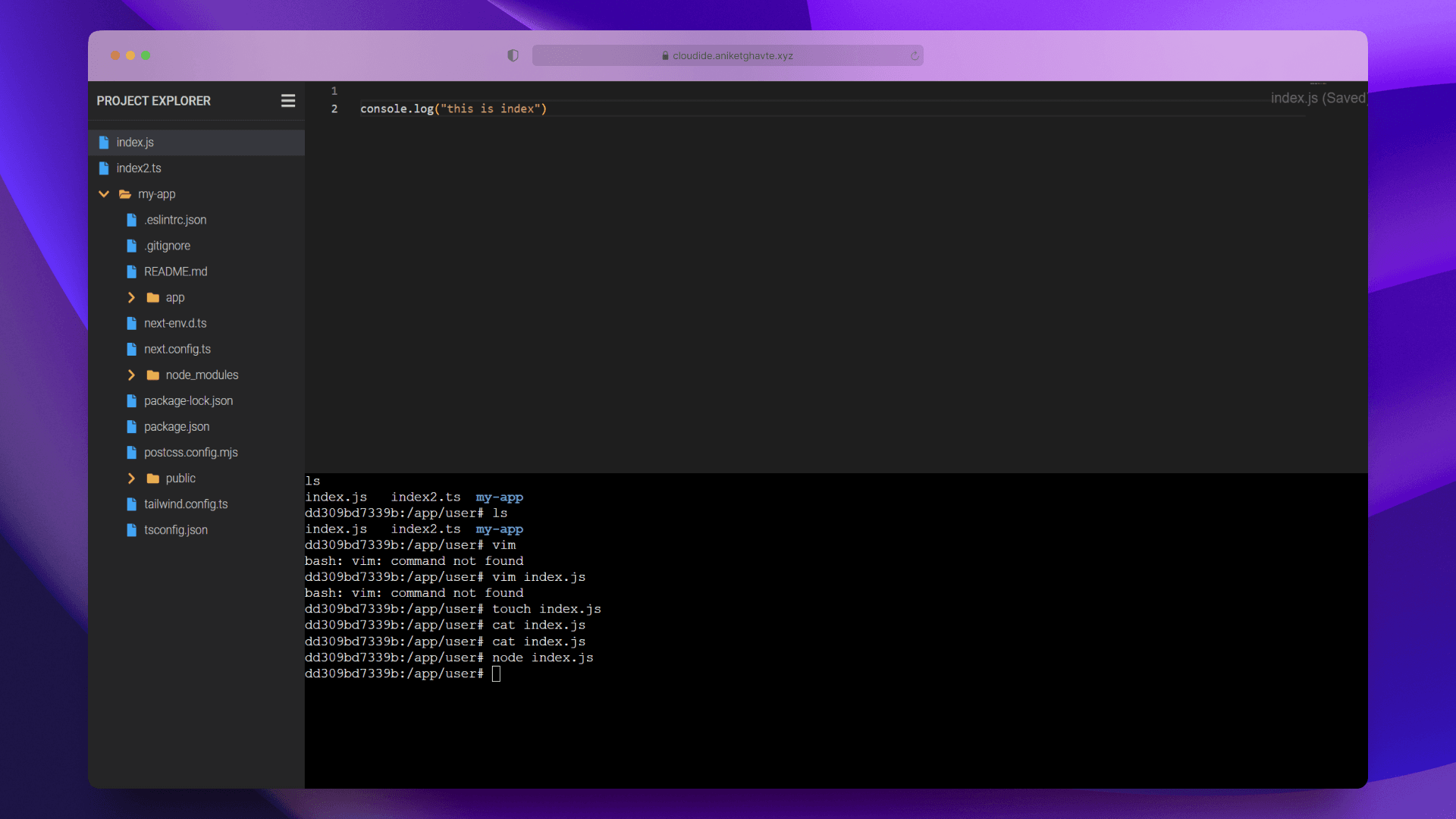Open package.json from the file tree
The width and height of the screenshot is (1456, 819).
point(177,427)
